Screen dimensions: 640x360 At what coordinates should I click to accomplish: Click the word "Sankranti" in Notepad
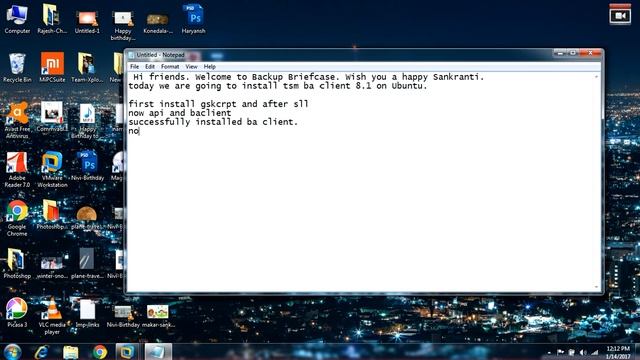[x=456, y=77]
